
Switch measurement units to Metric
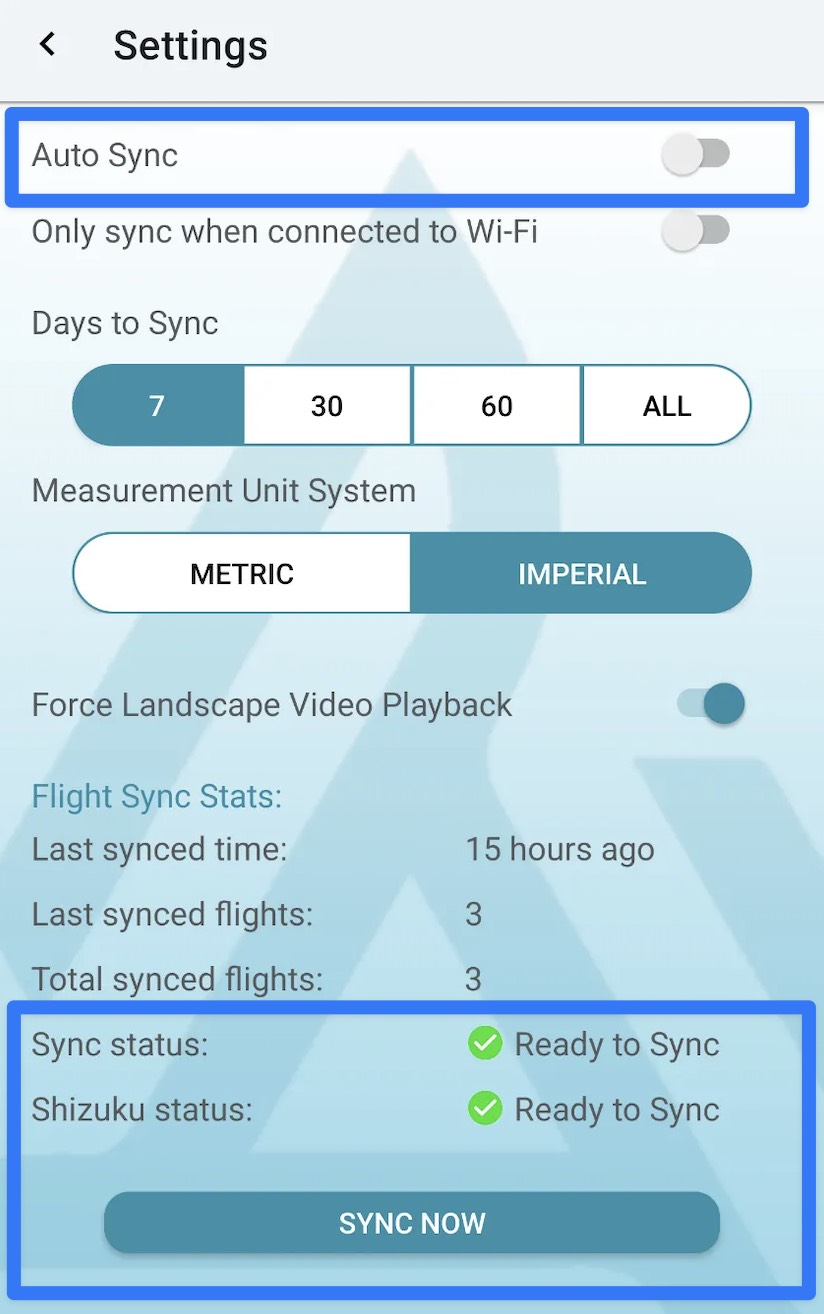(x=242, y=574)
